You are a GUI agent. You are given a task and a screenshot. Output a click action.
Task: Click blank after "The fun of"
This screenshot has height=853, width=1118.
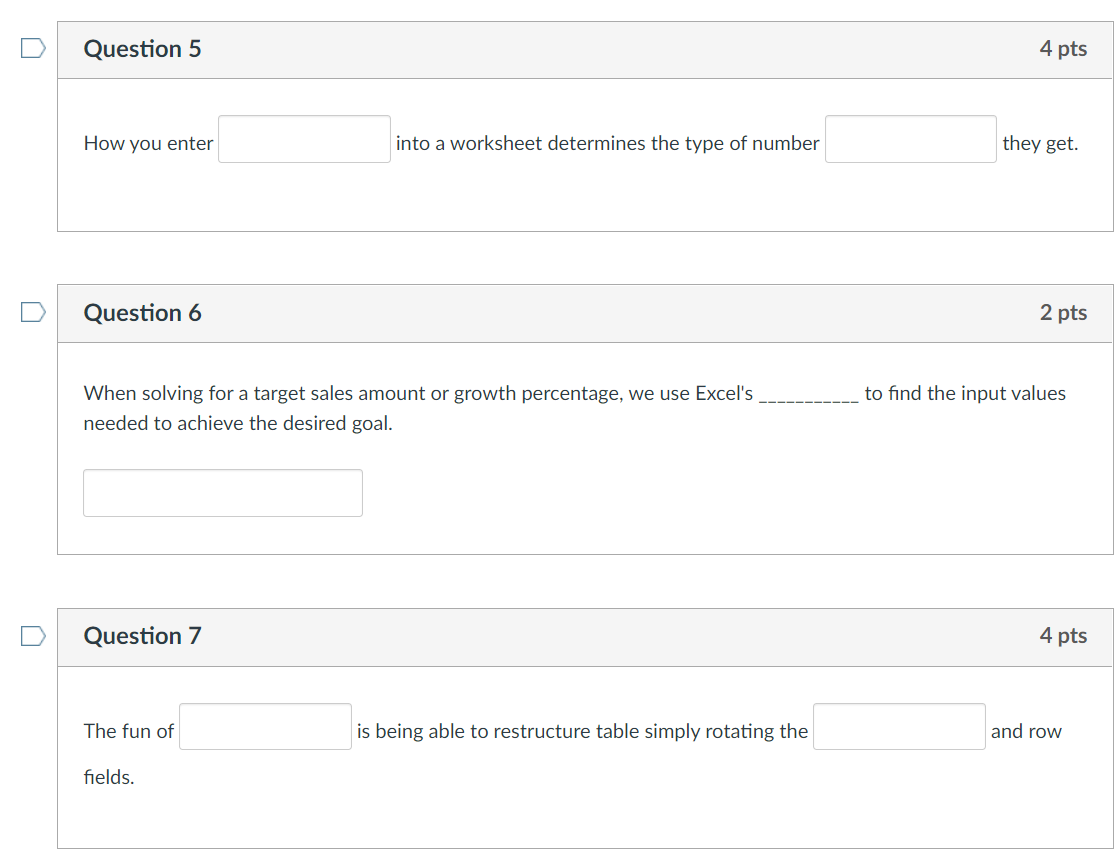point(265,727)
